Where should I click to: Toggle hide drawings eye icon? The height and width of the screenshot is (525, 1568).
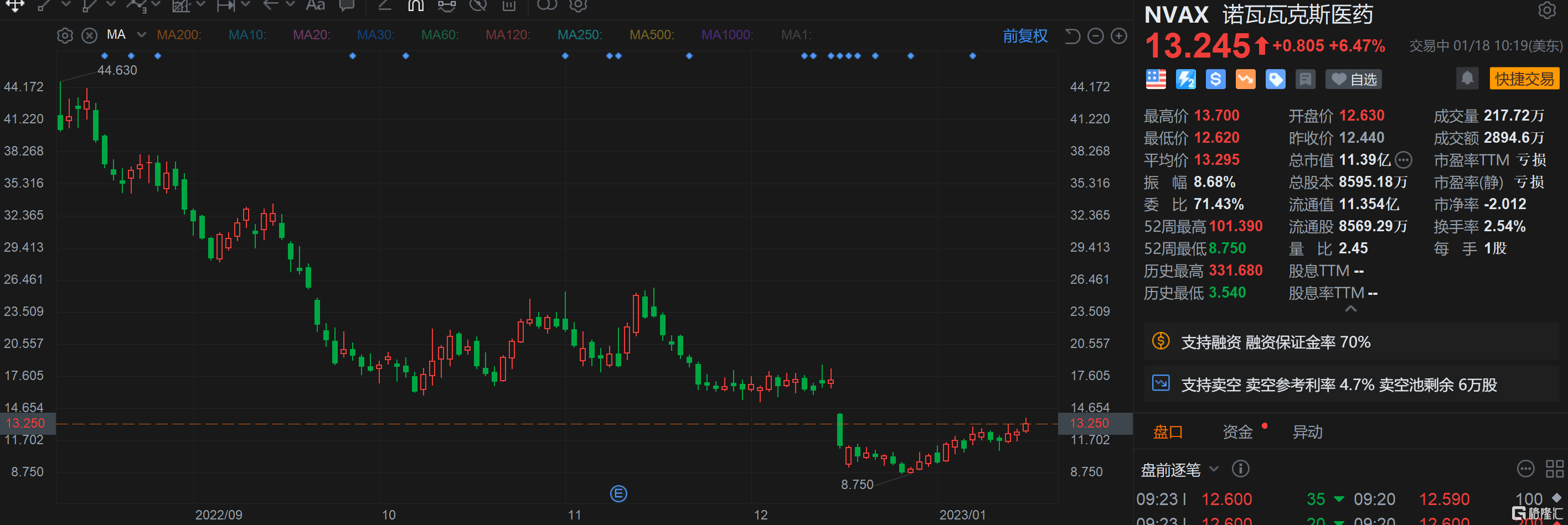[478, 6]
